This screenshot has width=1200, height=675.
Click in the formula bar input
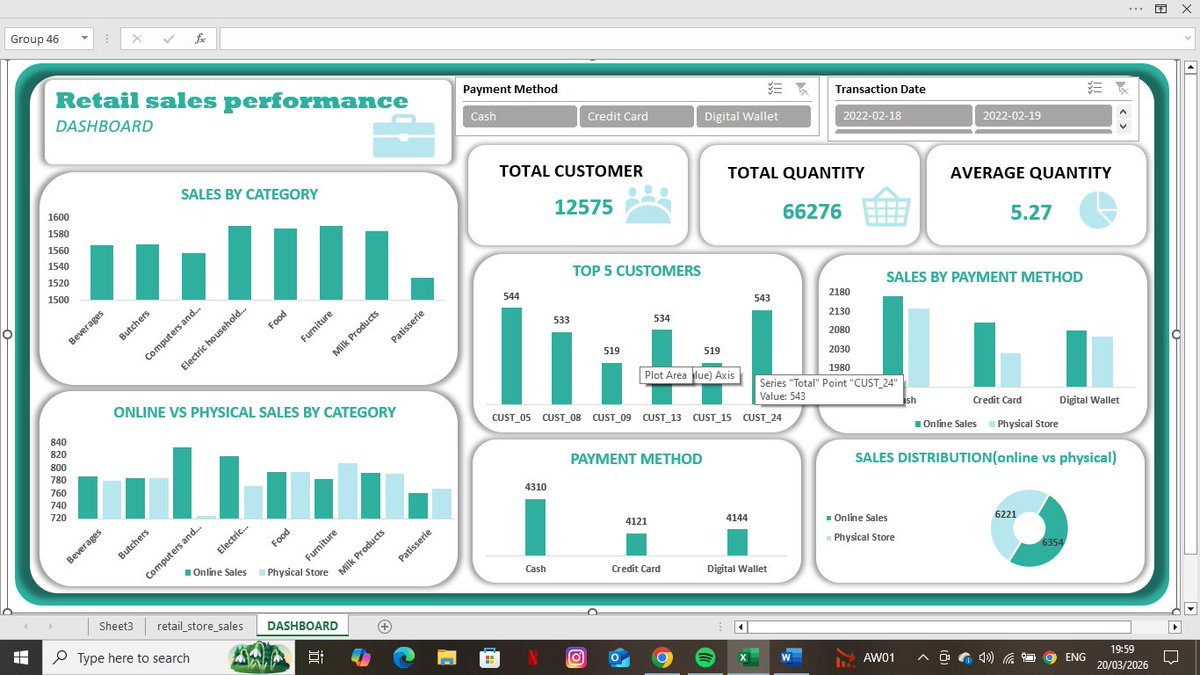point(698,39)
